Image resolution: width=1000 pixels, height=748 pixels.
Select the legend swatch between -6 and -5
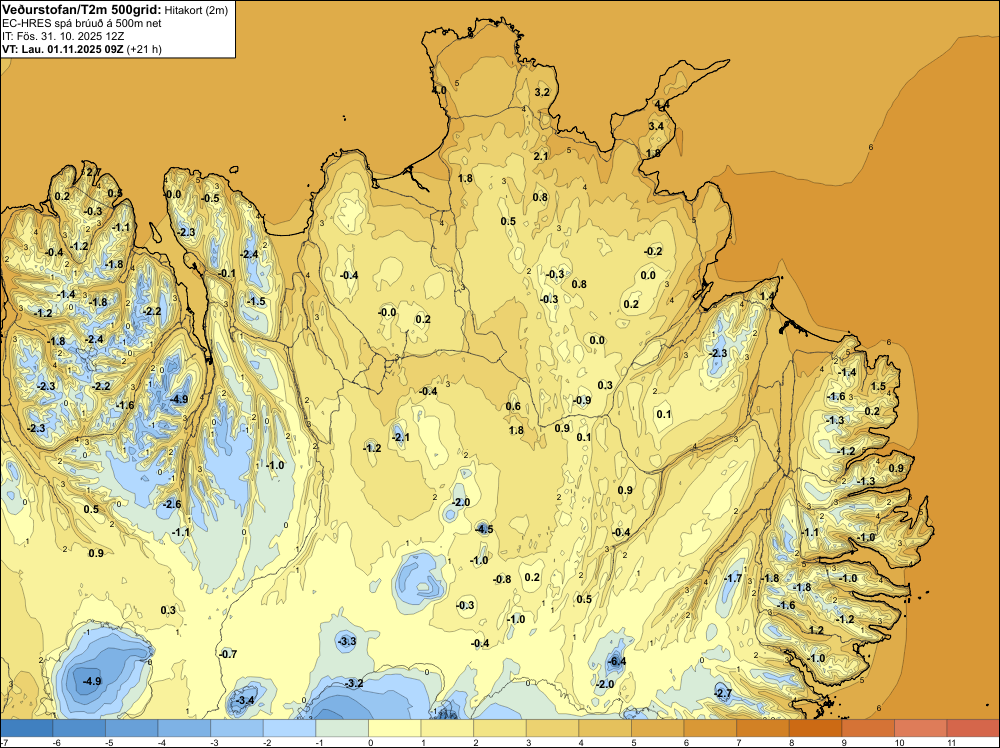point(79,728)
